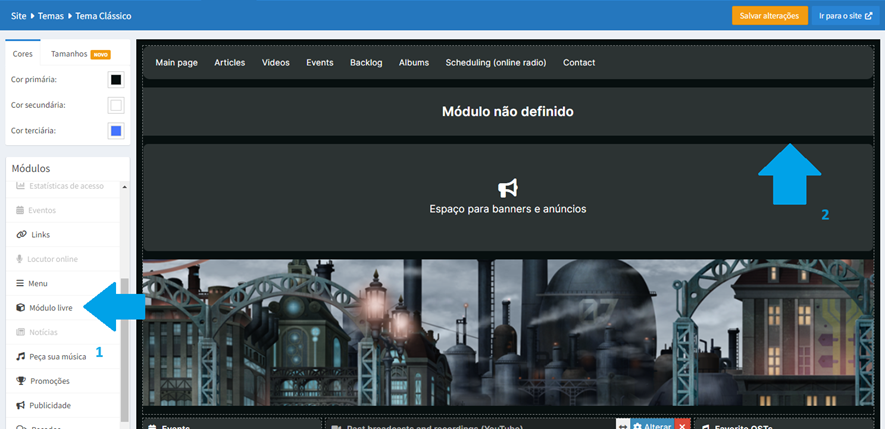Pick the blue Cor terciária swatch

[116, 130]
